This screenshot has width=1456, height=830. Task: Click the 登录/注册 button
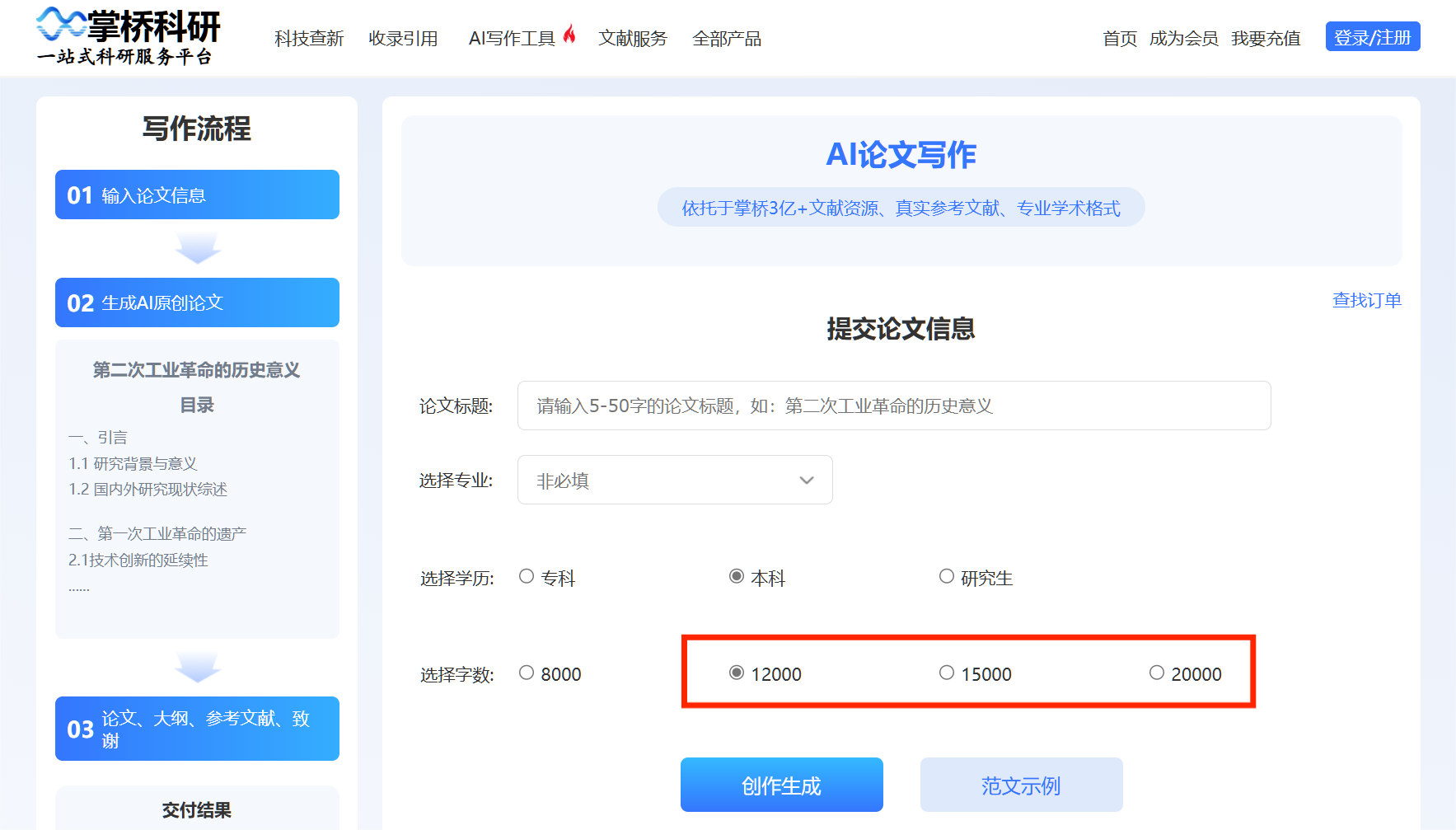pyautogui.click(x=1373, y=37)
